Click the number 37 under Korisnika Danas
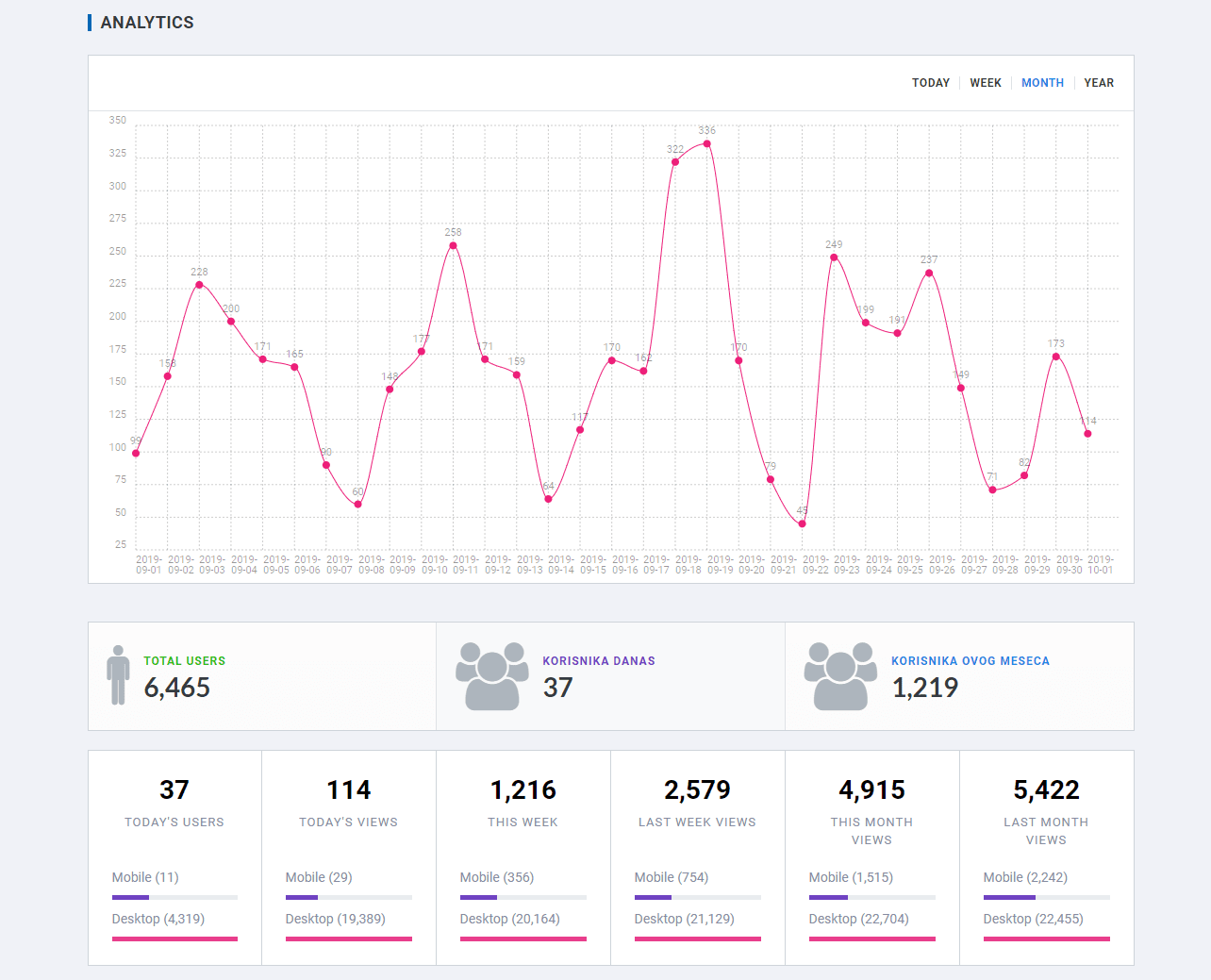The image size is (1211, 980). coord(558,688)
